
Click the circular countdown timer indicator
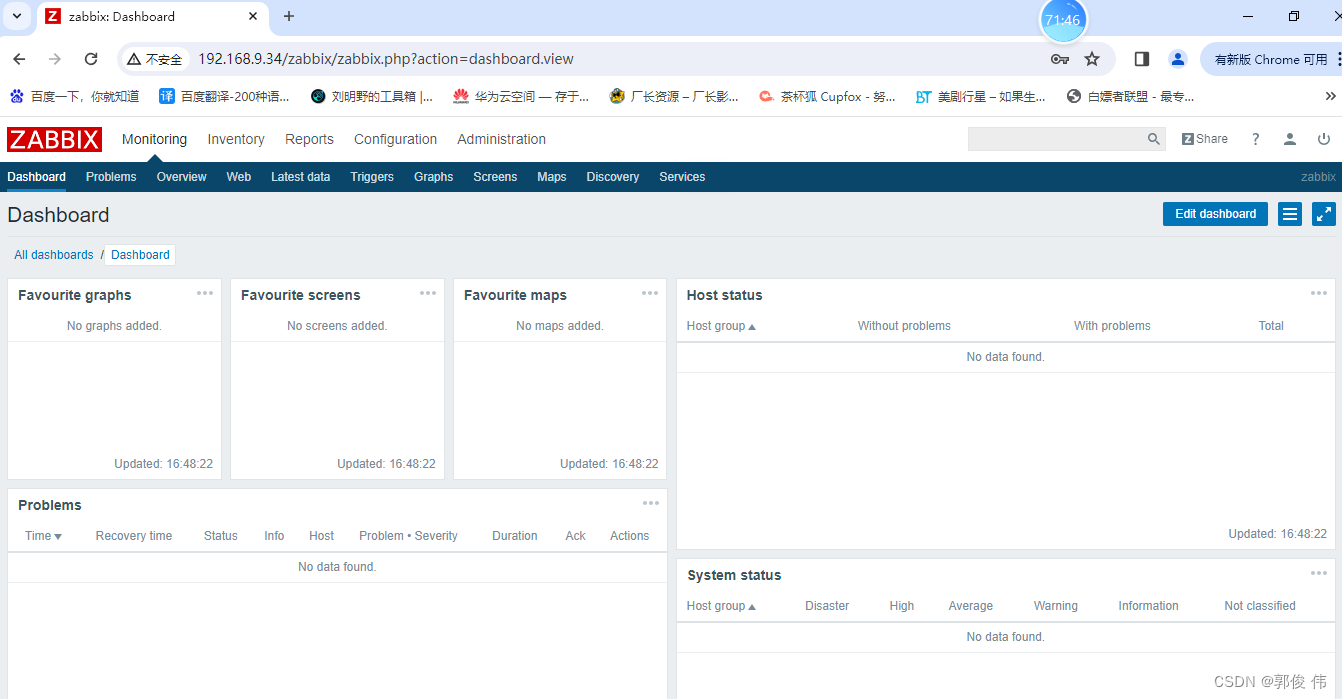coord(1063,19)
